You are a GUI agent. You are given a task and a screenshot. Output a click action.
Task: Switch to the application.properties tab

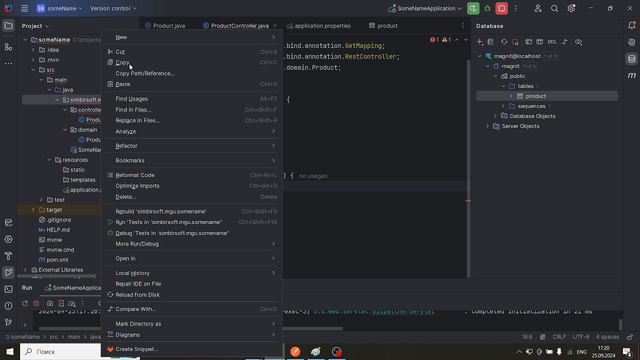tap(318, 26)
